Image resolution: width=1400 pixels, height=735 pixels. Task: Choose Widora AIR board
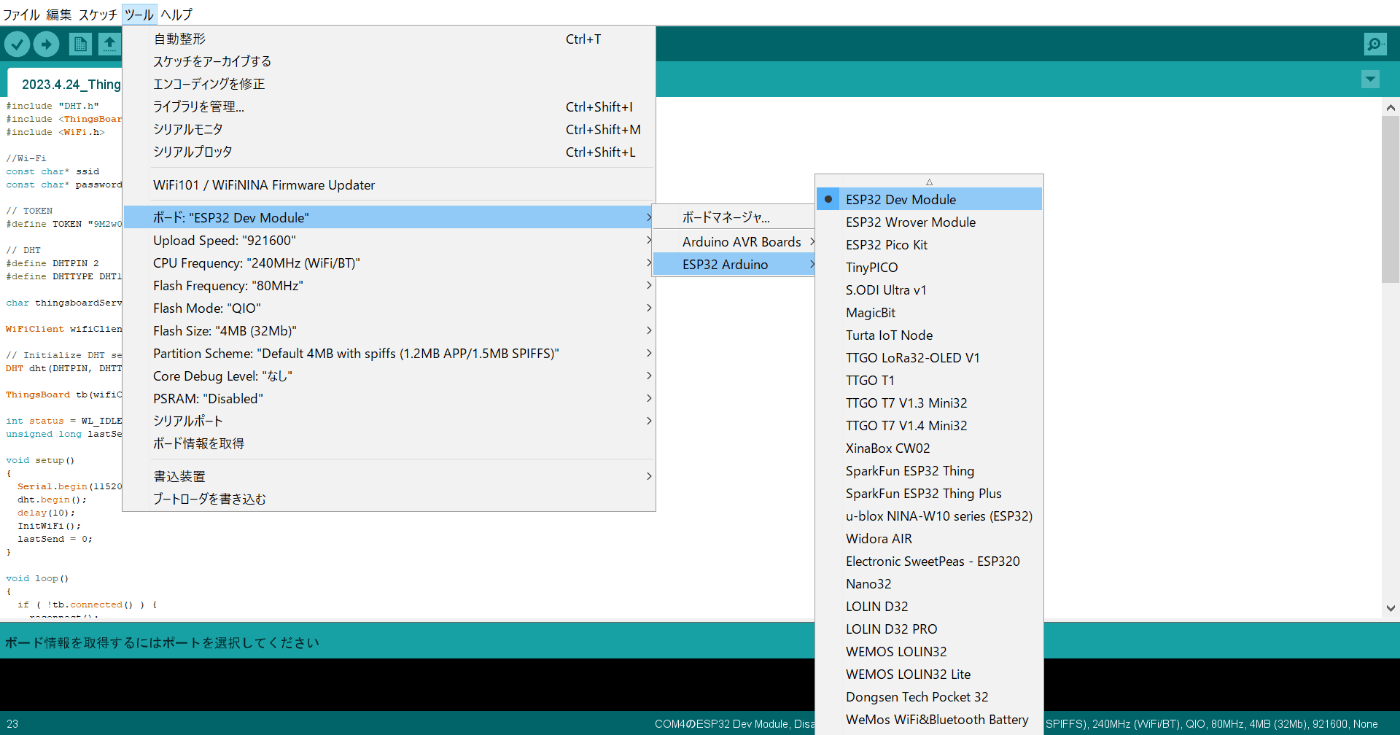930,539
